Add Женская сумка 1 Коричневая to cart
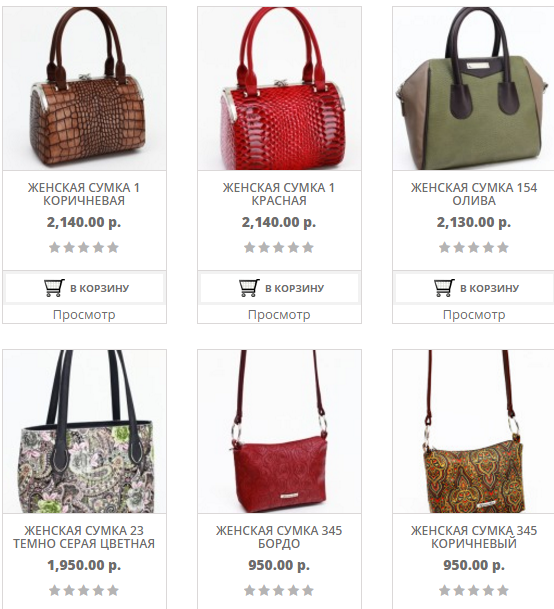Image resolution: width=554 pixels, height=609 pixels. (84, 288)
